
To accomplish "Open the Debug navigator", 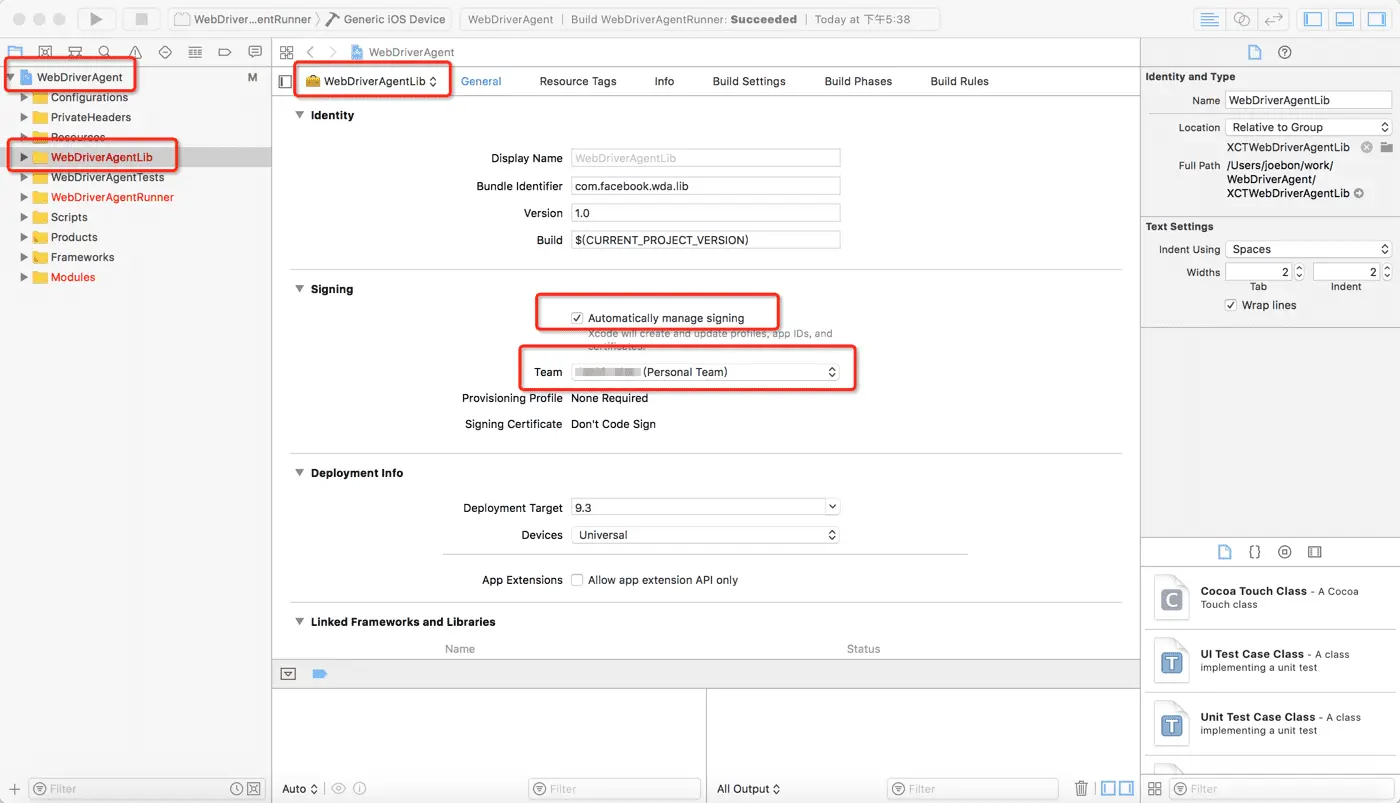I will pyautogui.click(x=195, y=52).
